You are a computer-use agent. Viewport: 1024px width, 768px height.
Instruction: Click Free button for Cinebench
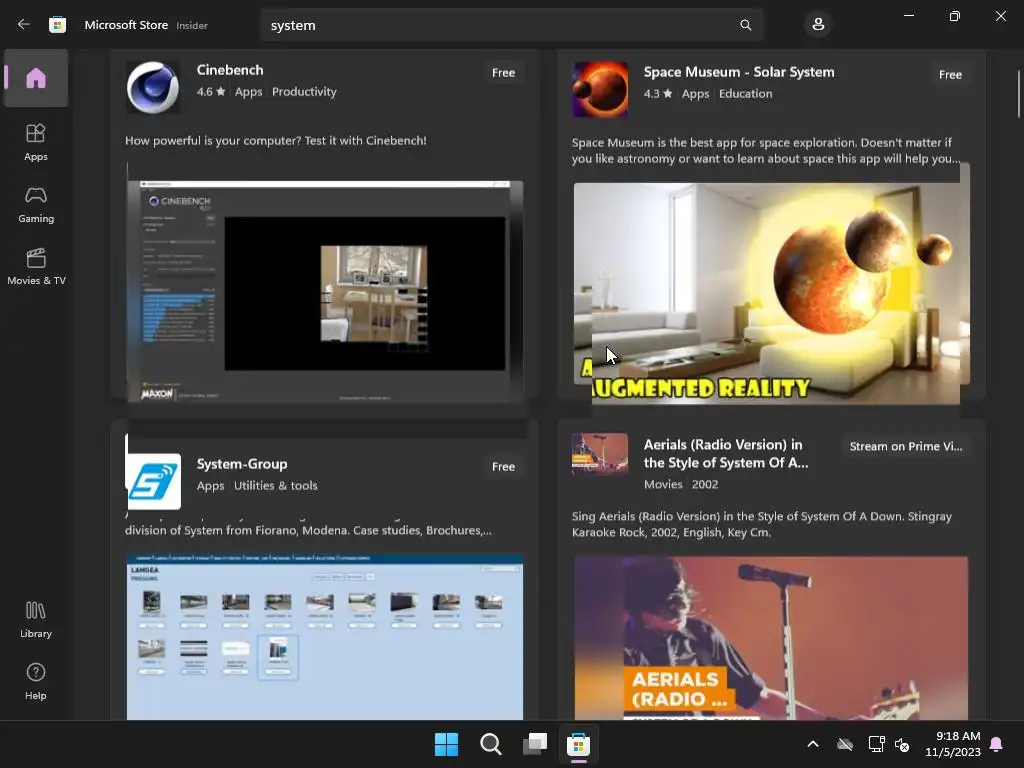503,72
